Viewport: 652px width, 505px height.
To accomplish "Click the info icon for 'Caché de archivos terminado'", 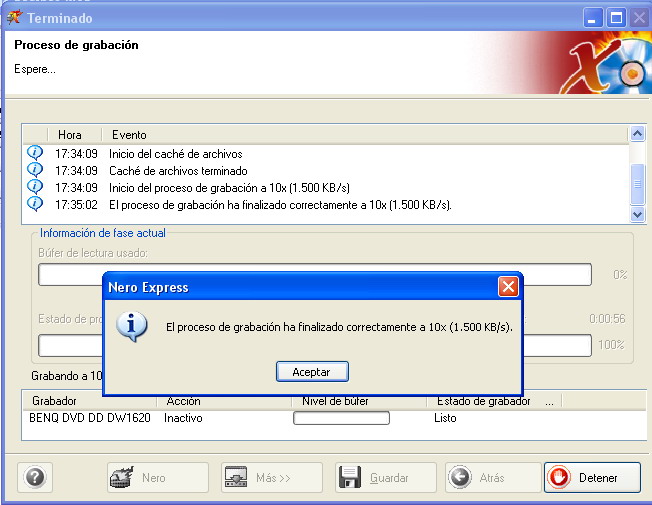I will [x=35, y=170].
